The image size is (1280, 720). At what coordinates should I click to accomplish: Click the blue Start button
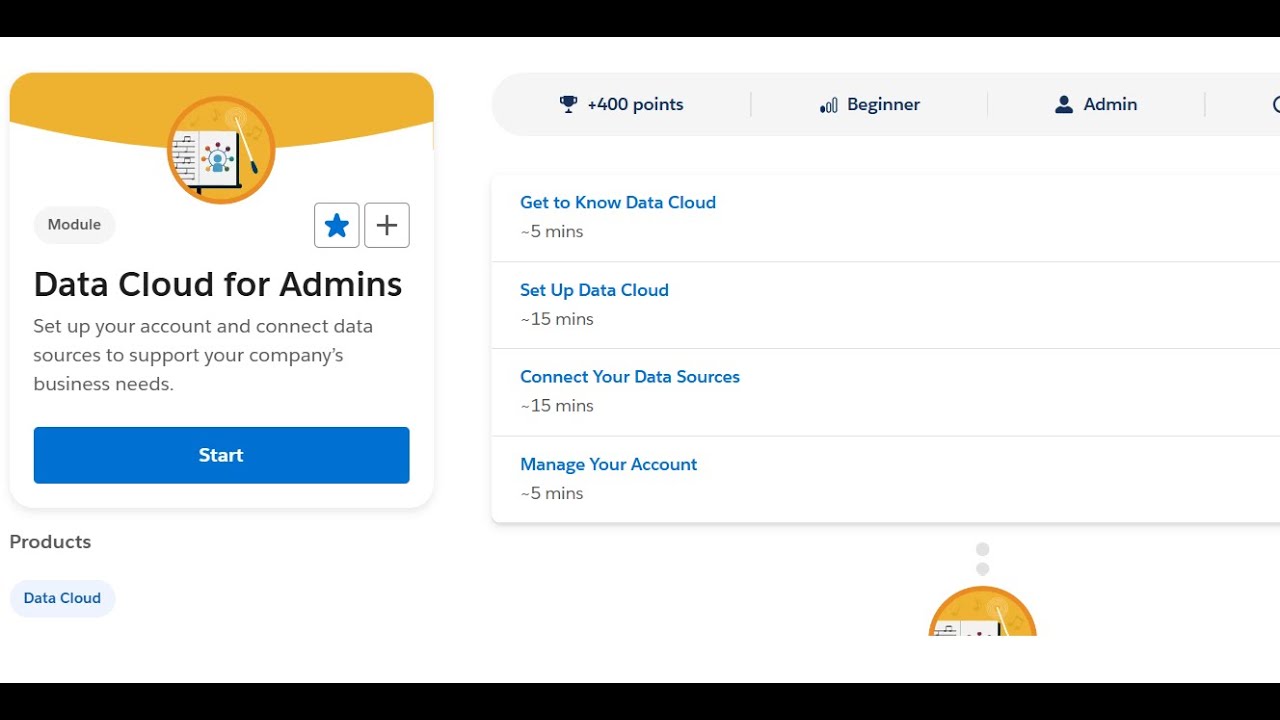pos(221,455)
